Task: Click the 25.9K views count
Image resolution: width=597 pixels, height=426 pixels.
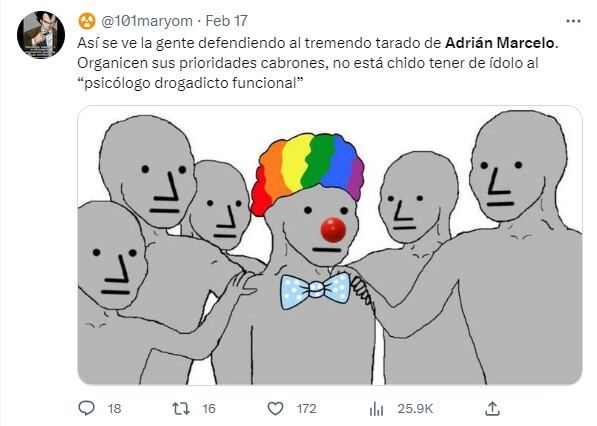Action: (x=415, y=409)
